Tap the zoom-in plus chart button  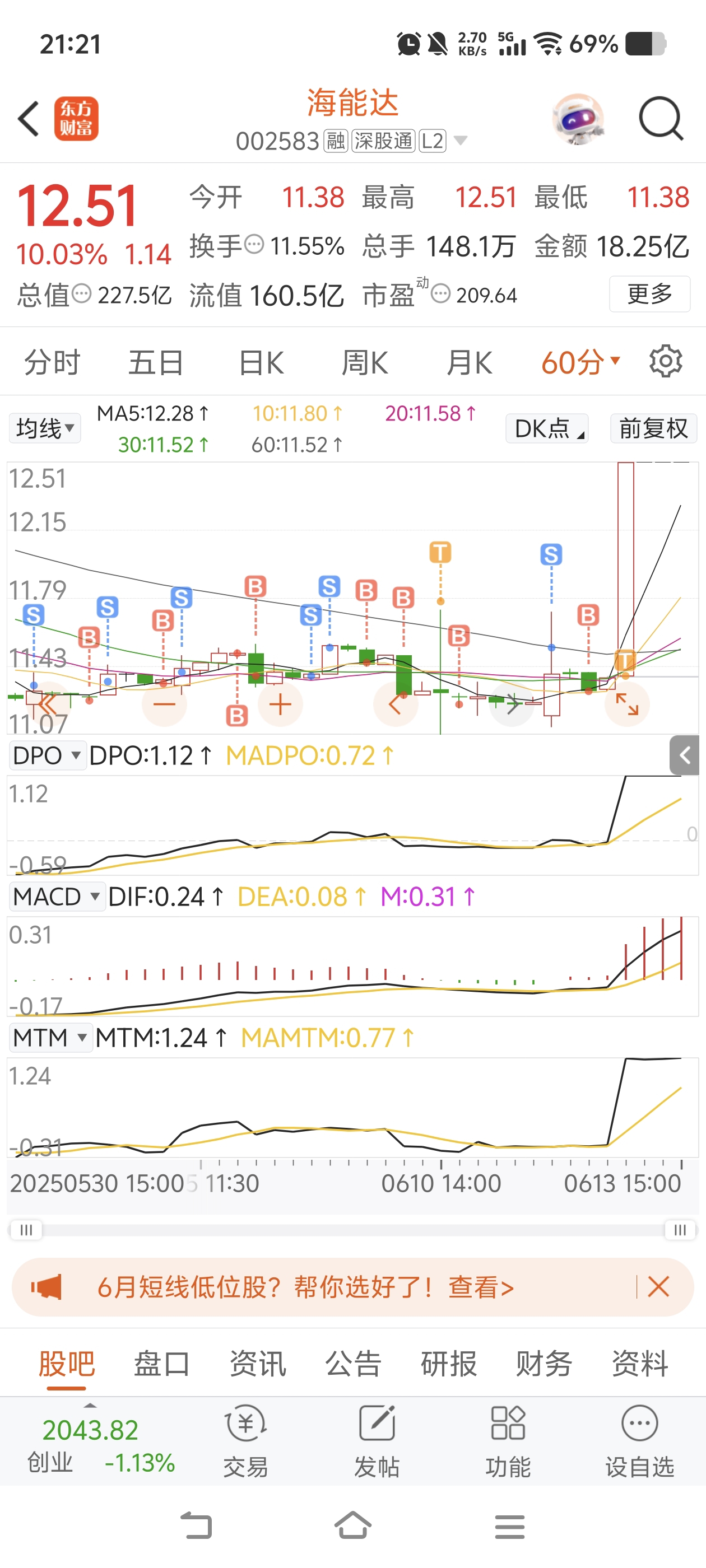click(x=280, y=704)
